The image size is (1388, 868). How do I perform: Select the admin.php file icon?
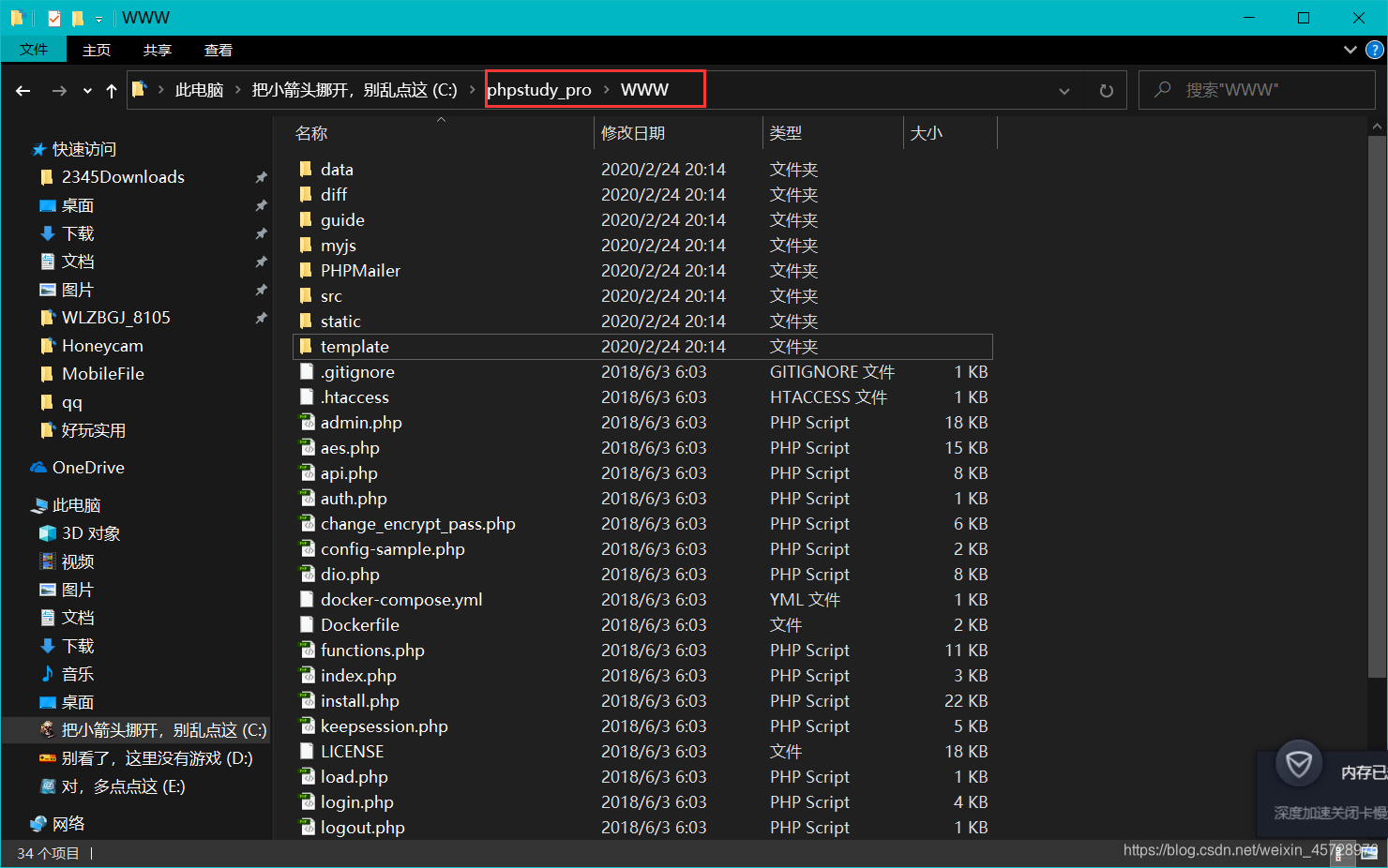point(306,422)
